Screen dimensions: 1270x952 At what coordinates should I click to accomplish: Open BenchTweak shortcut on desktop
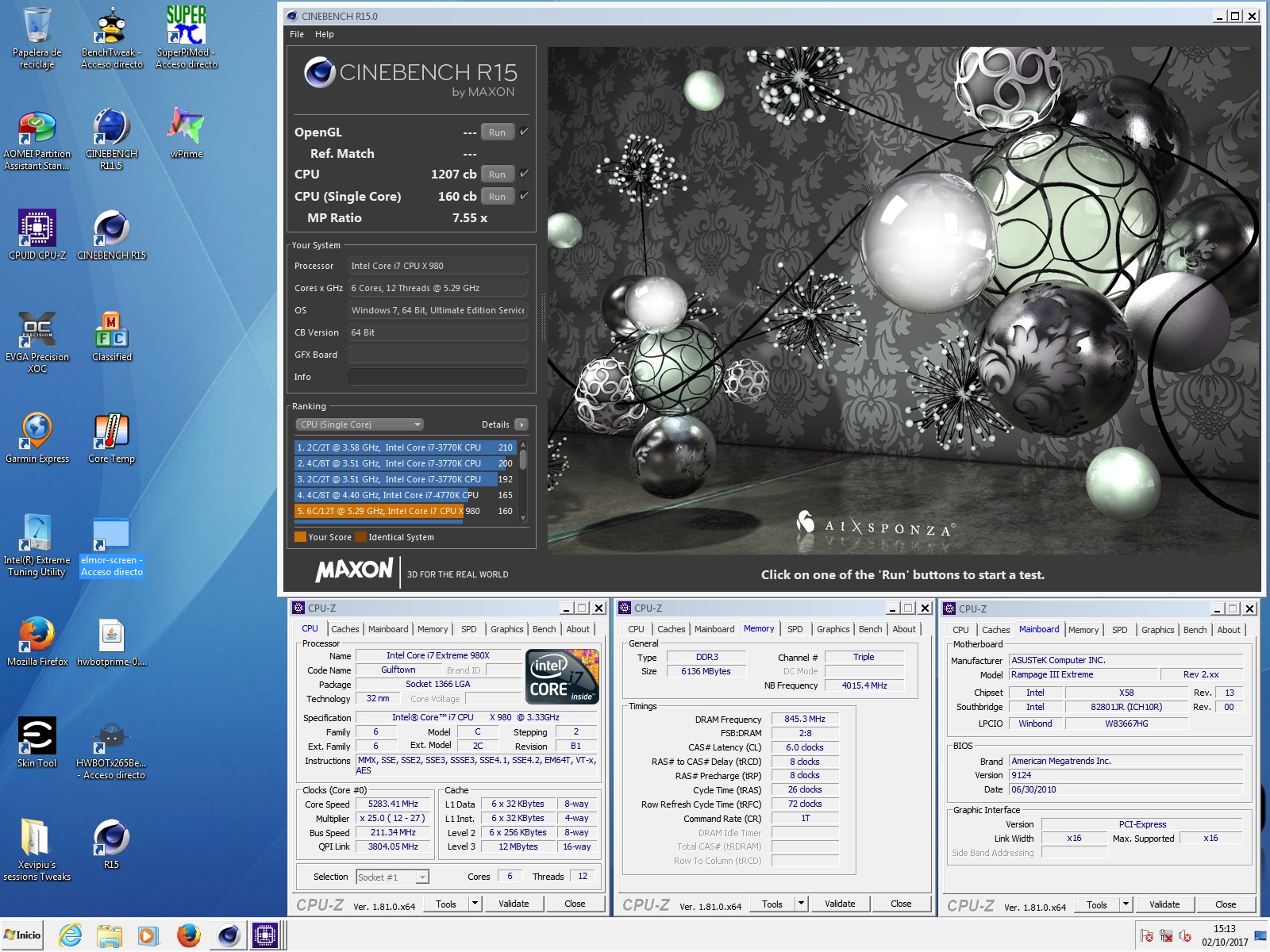(111, 38)
